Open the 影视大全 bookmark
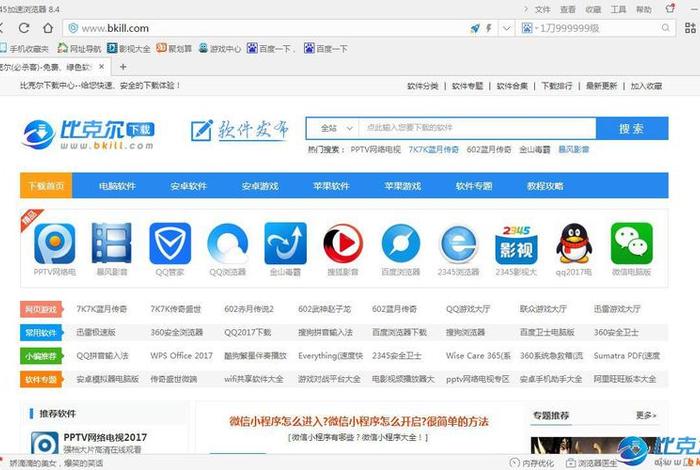Viewport: 700px width, 470px height. click(129, 48)
